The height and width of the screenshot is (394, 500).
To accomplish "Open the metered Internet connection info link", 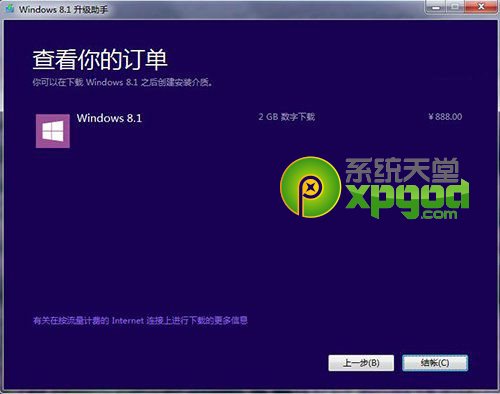I will 140,321.
